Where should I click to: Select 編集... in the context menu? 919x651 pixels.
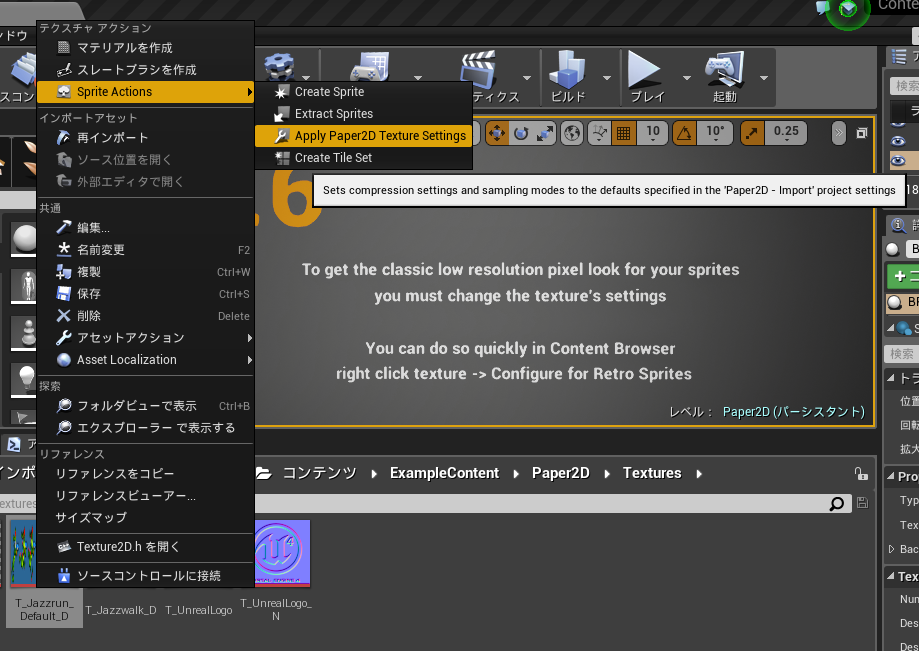[x=145, y=228]
